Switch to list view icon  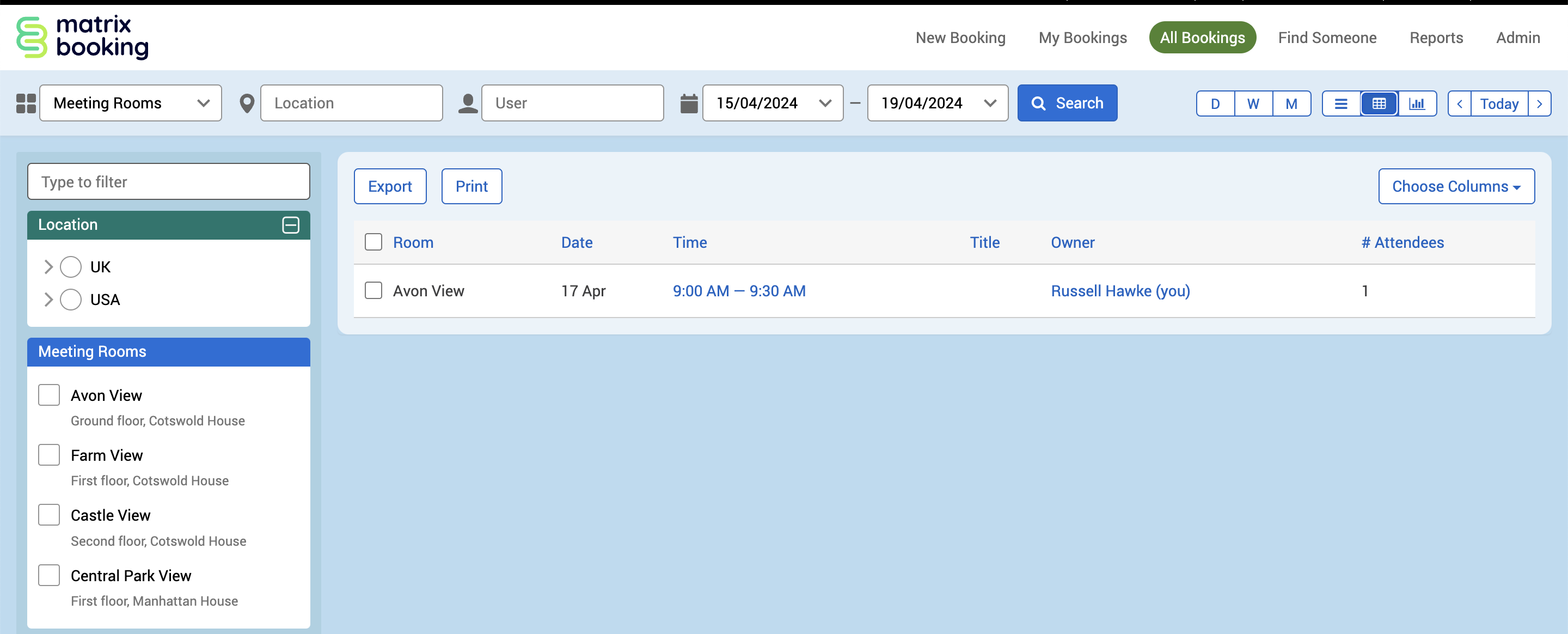pos(1340,103)
